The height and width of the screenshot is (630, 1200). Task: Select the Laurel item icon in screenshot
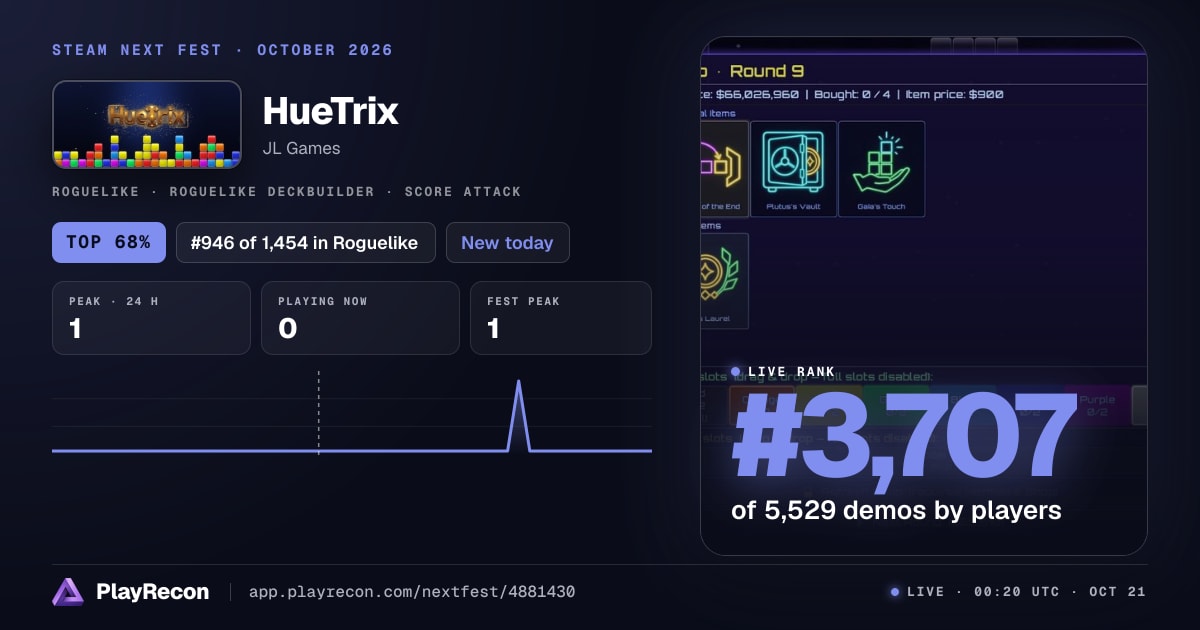pyautogui.click(x=724, y=280)
